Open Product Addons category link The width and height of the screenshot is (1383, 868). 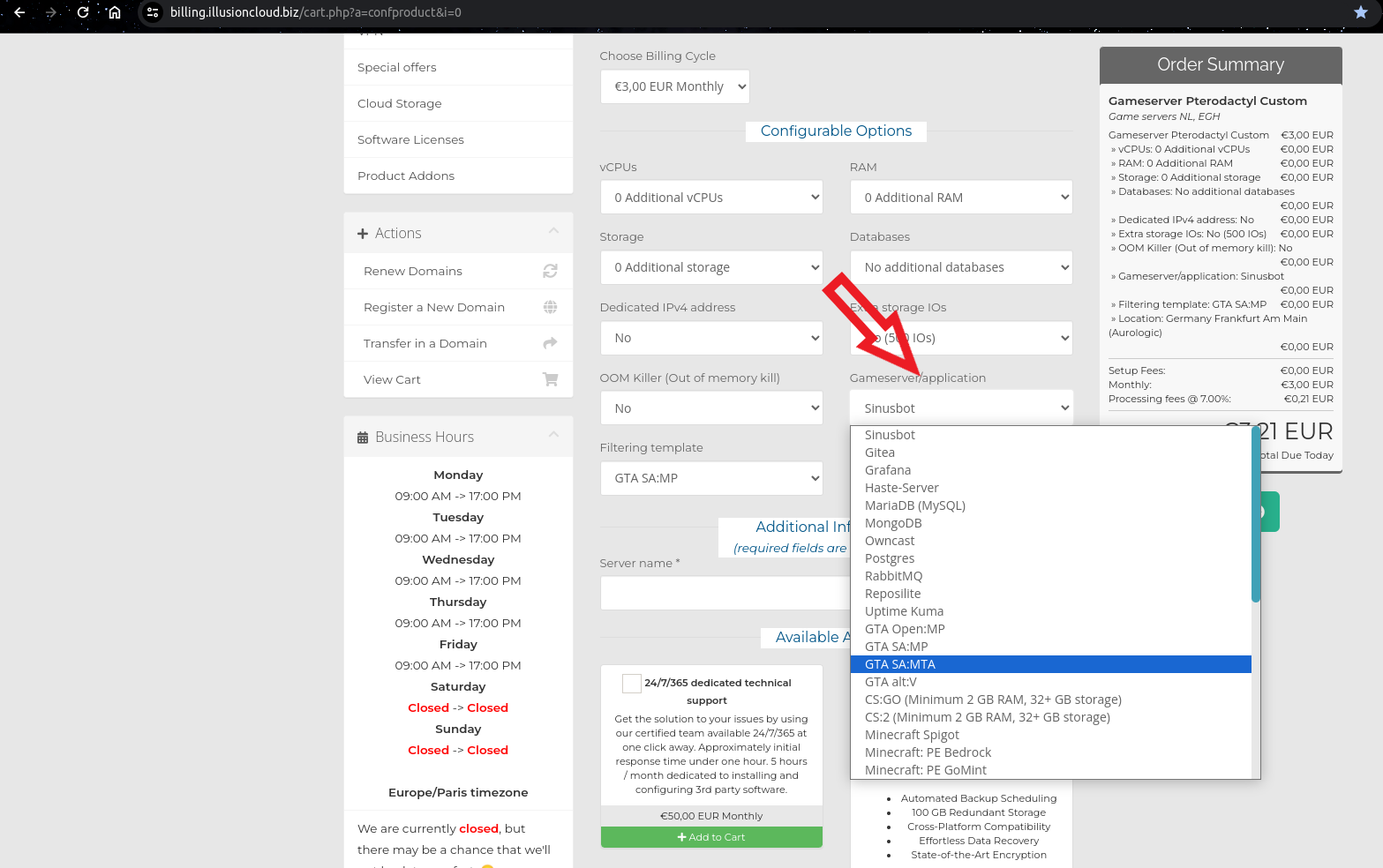click(458, 176)
